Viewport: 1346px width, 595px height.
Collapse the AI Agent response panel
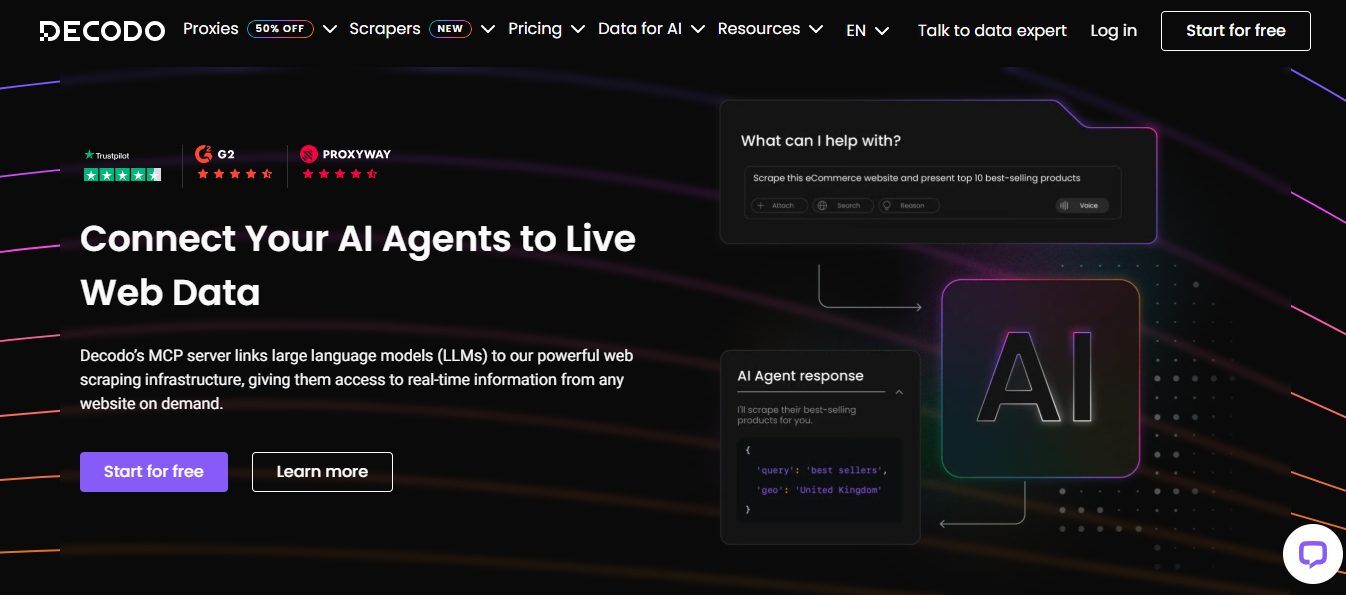click(899, 393)
